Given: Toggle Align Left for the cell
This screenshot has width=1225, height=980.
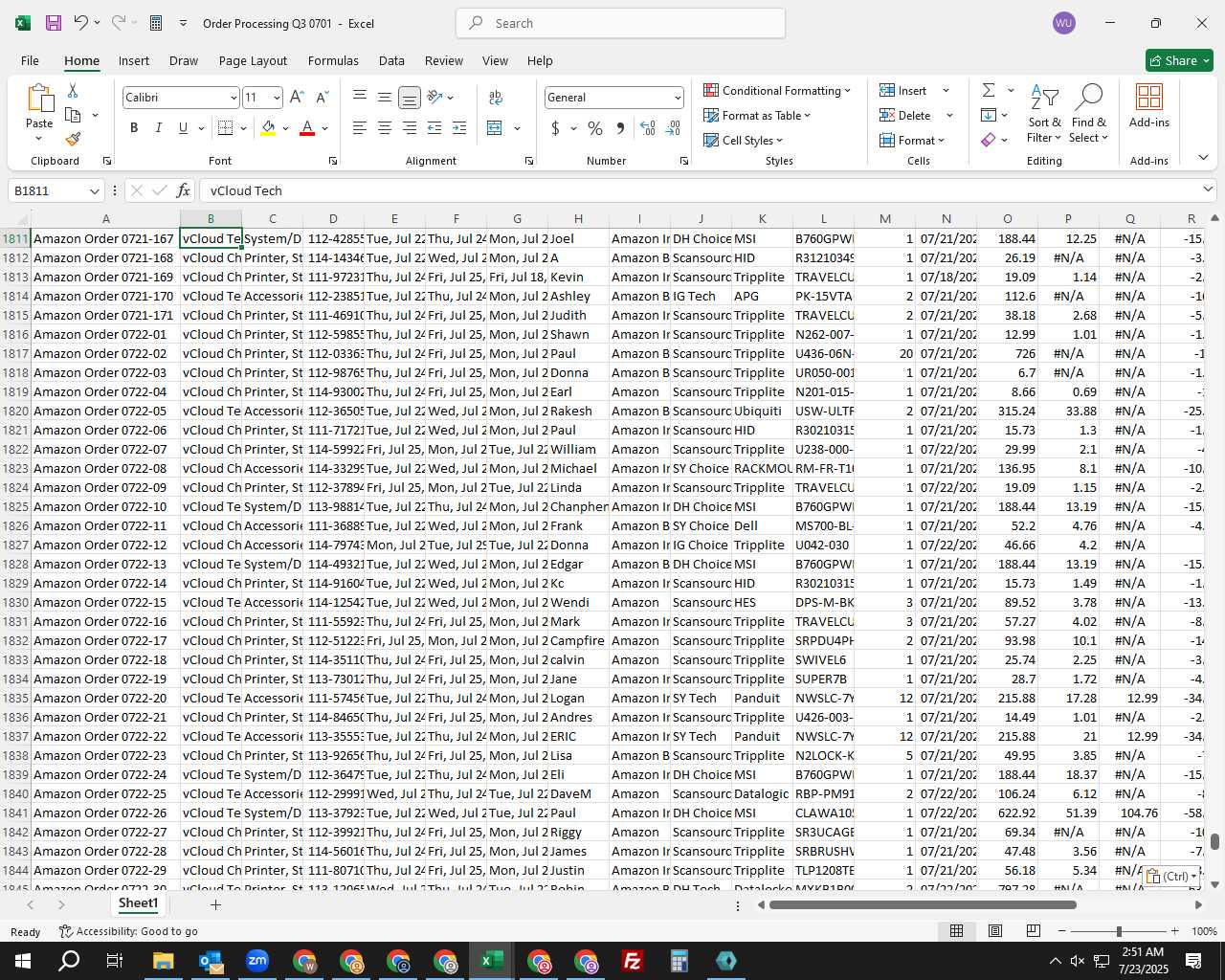Looking at the screenshot, I should tap(360, 128).
